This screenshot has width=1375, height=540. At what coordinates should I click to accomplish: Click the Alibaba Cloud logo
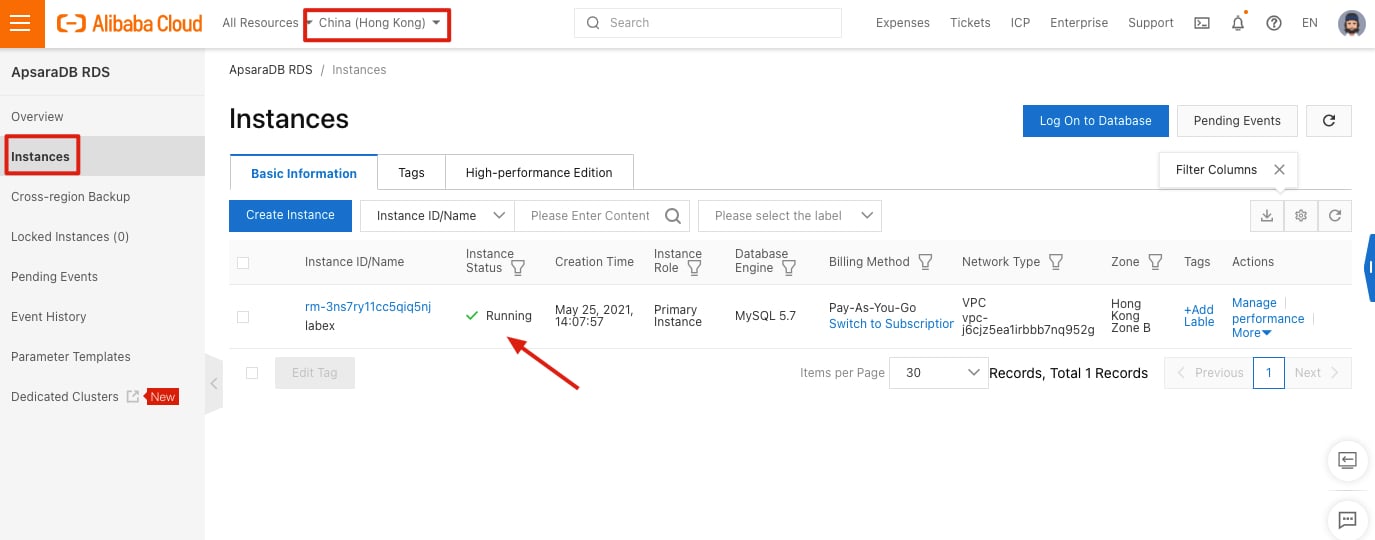(130, 23)
